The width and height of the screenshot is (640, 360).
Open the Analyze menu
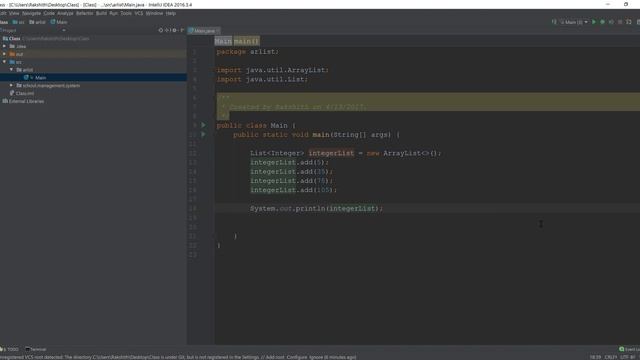(x=65, y=13)
